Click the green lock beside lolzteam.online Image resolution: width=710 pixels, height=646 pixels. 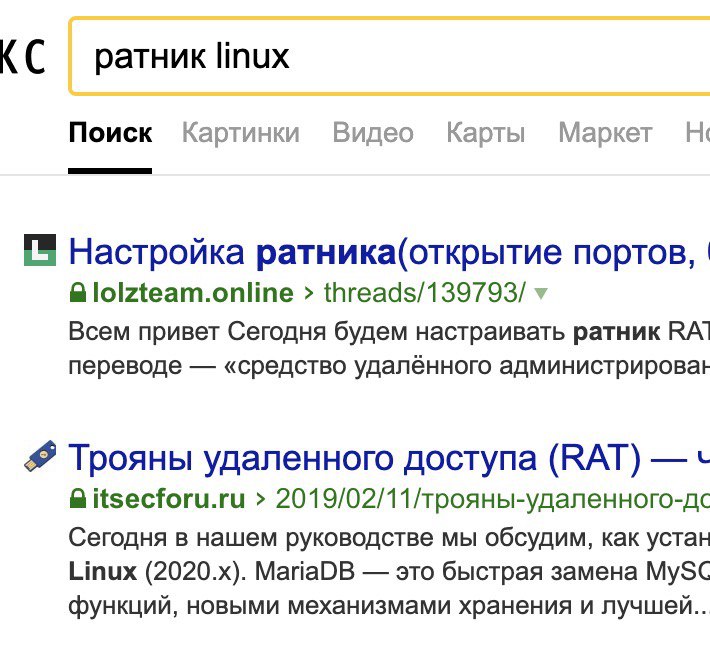tap(77, 294)
